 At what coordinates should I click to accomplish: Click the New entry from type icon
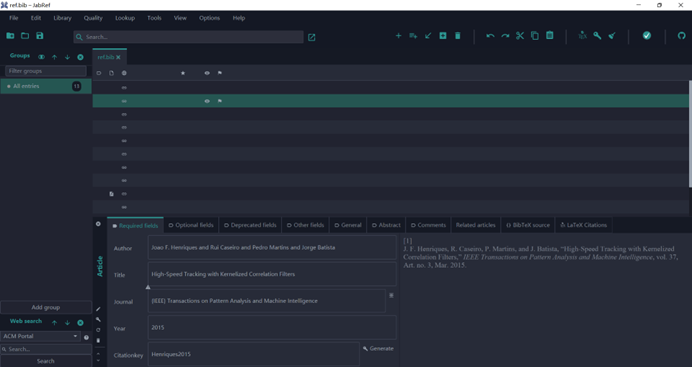[x=413, y=36]
